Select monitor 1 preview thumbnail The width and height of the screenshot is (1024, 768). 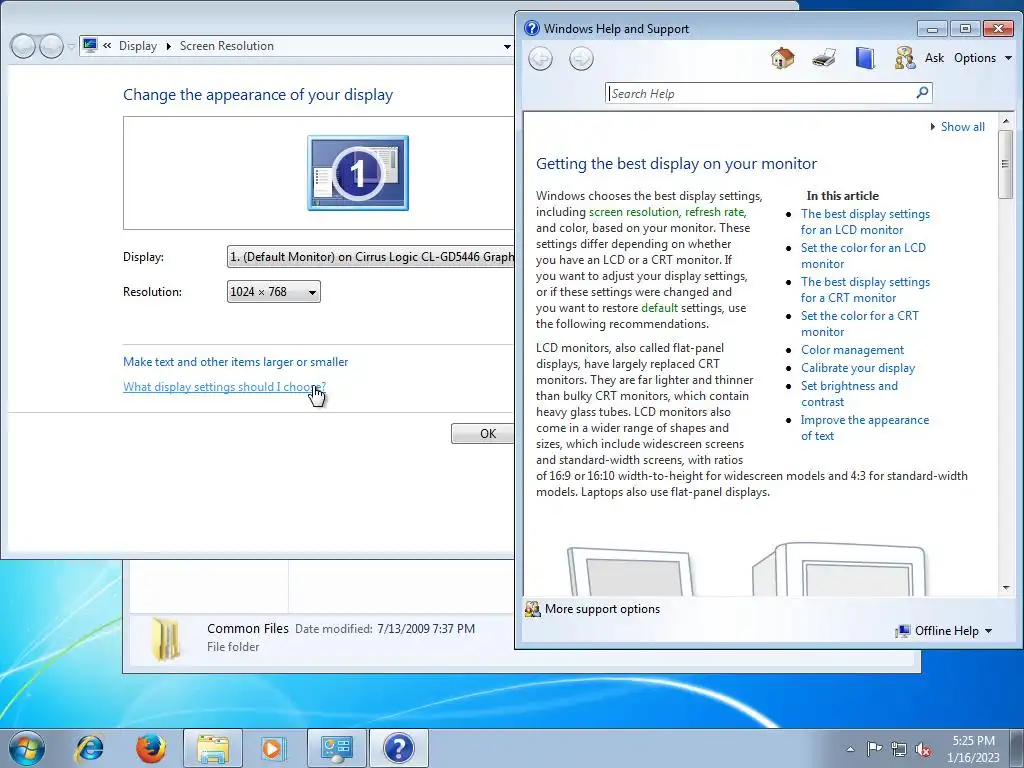click(x=358, y=173)
